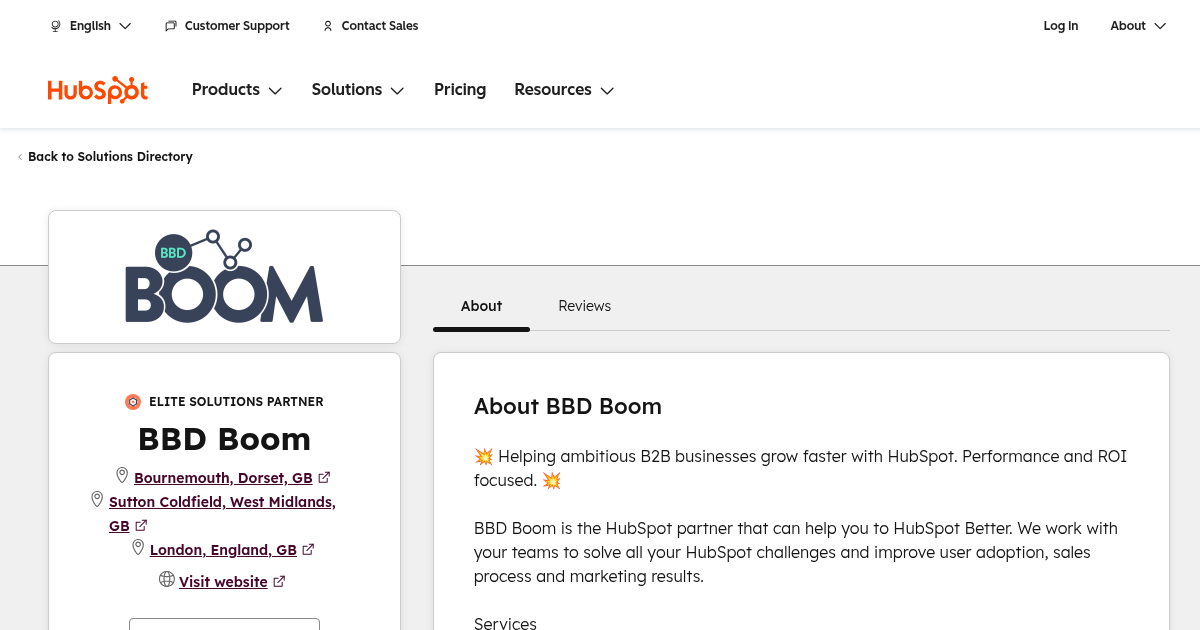Select the About tab
This screenshot has width=1200, height=630.
pyautogui.click(x=481, y=306)
